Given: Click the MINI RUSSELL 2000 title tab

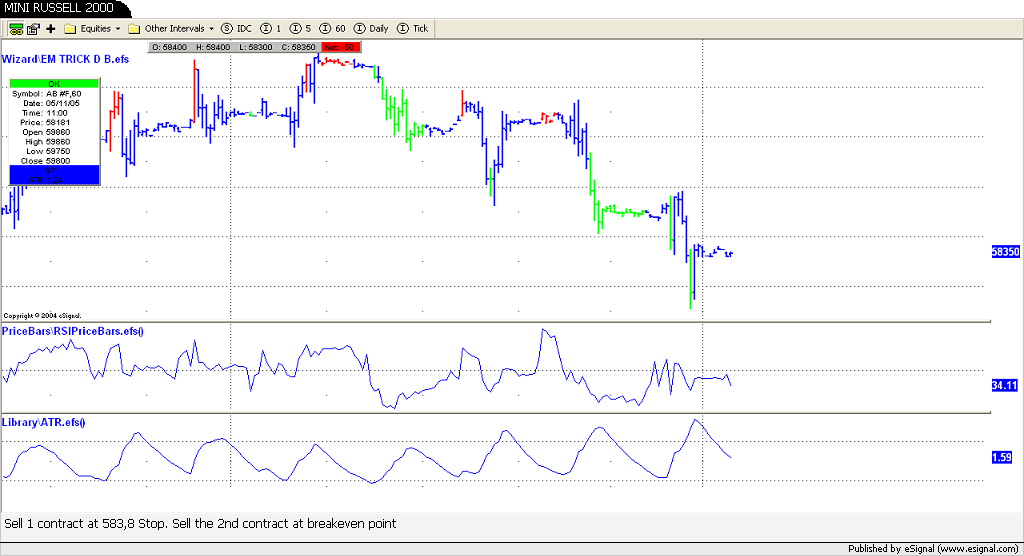Looking at the screenshot, I should (x=60, y=8).
